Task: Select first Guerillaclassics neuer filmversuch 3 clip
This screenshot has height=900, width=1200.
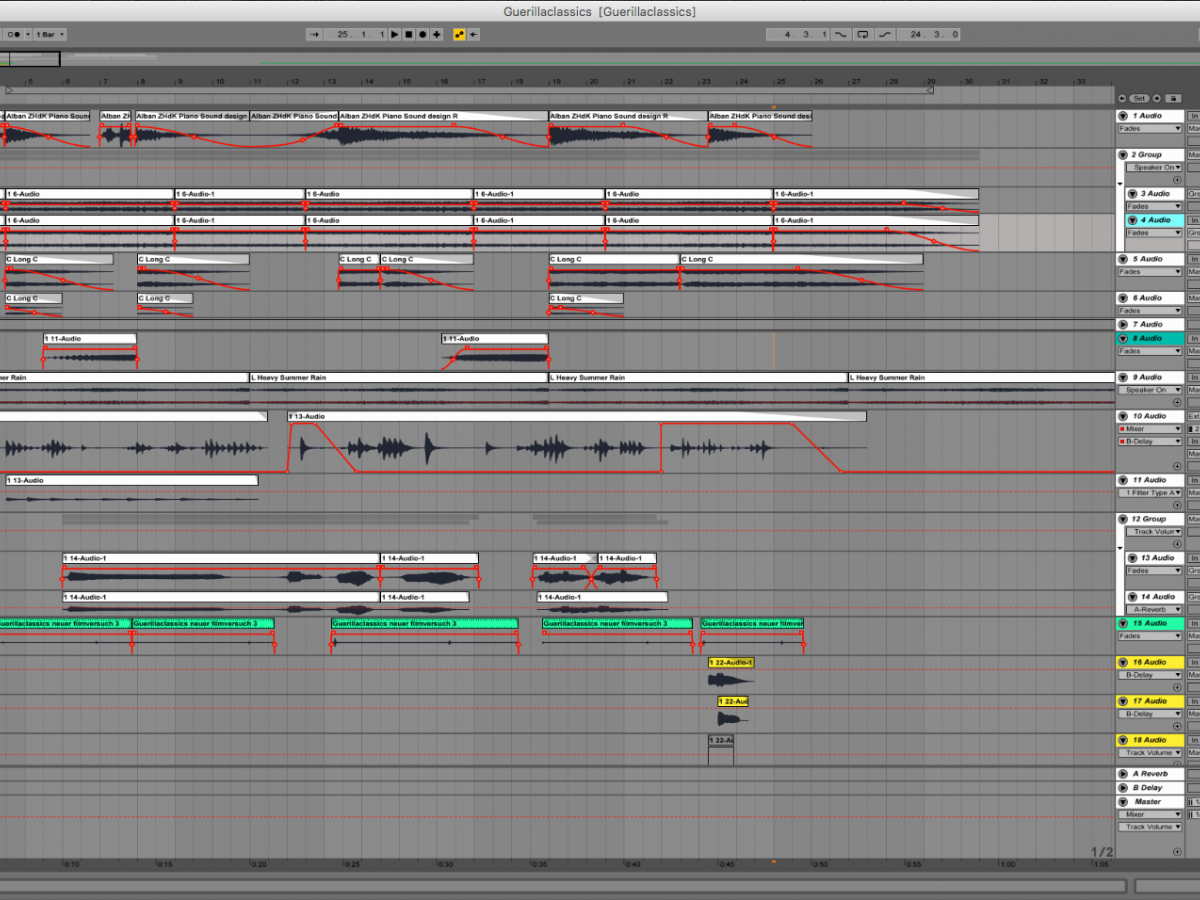Action: pos(65,623)
